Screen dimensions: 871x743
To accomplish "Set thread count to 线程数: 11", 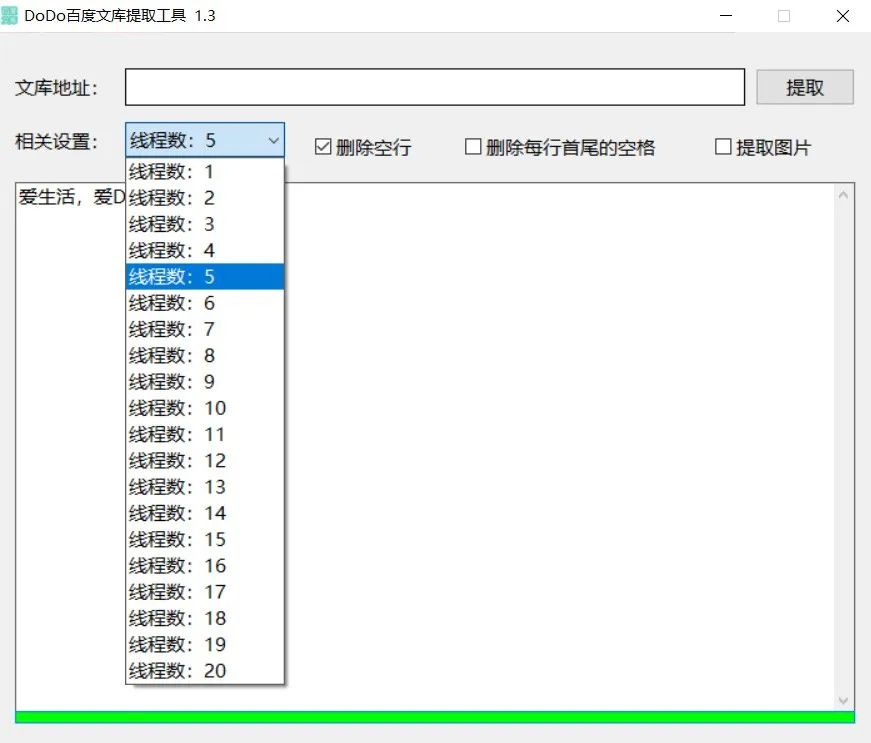I will point(204,434).
